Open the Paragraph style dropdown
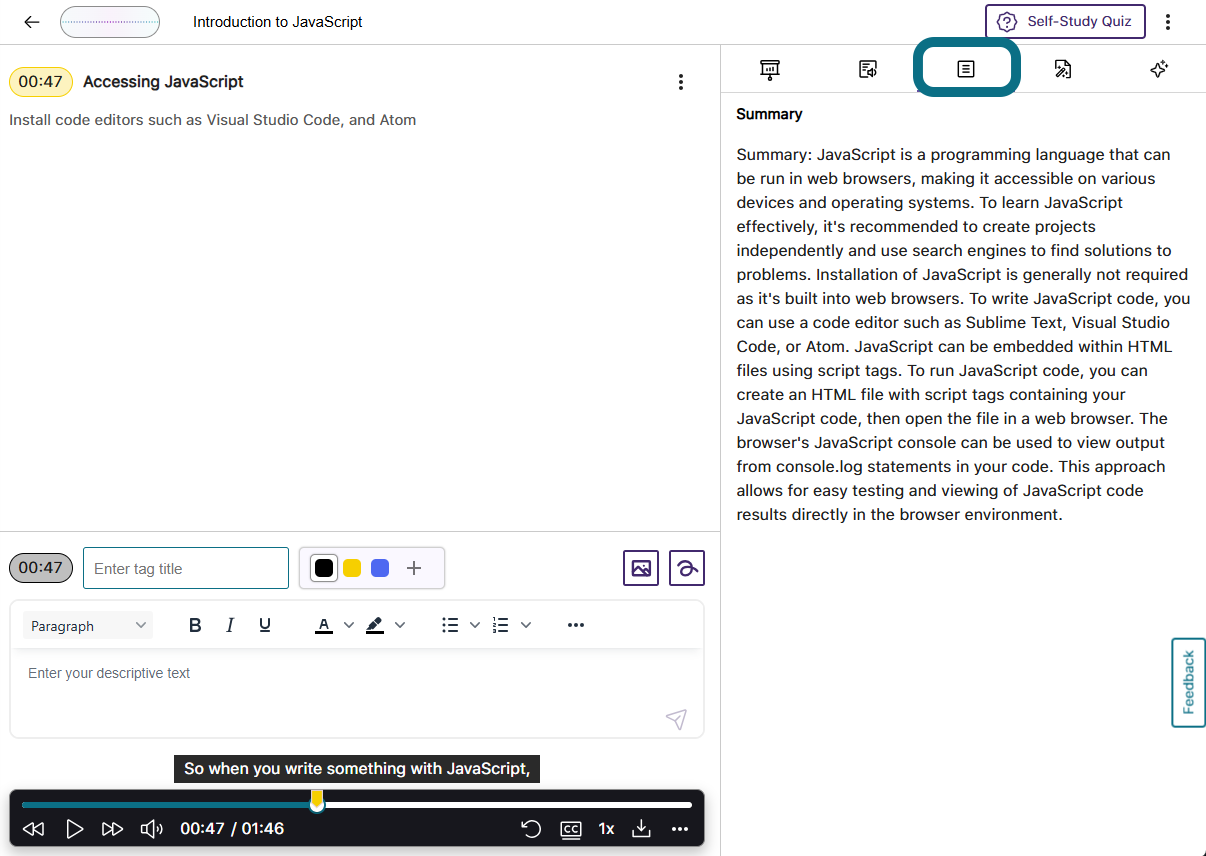Screen dimensions: 1206x856 (x=88, y=625)
